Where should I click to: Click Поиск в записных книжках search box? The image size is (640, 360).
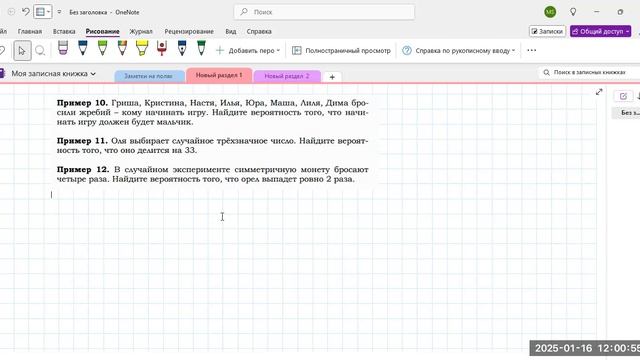point(589,72)
